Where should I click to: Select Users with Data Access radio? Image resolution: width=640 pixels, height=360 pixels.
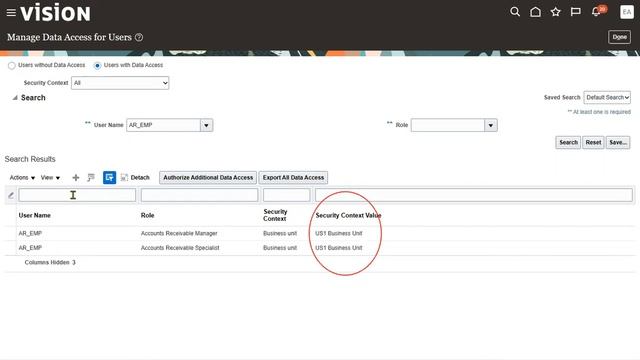point(97,65)
